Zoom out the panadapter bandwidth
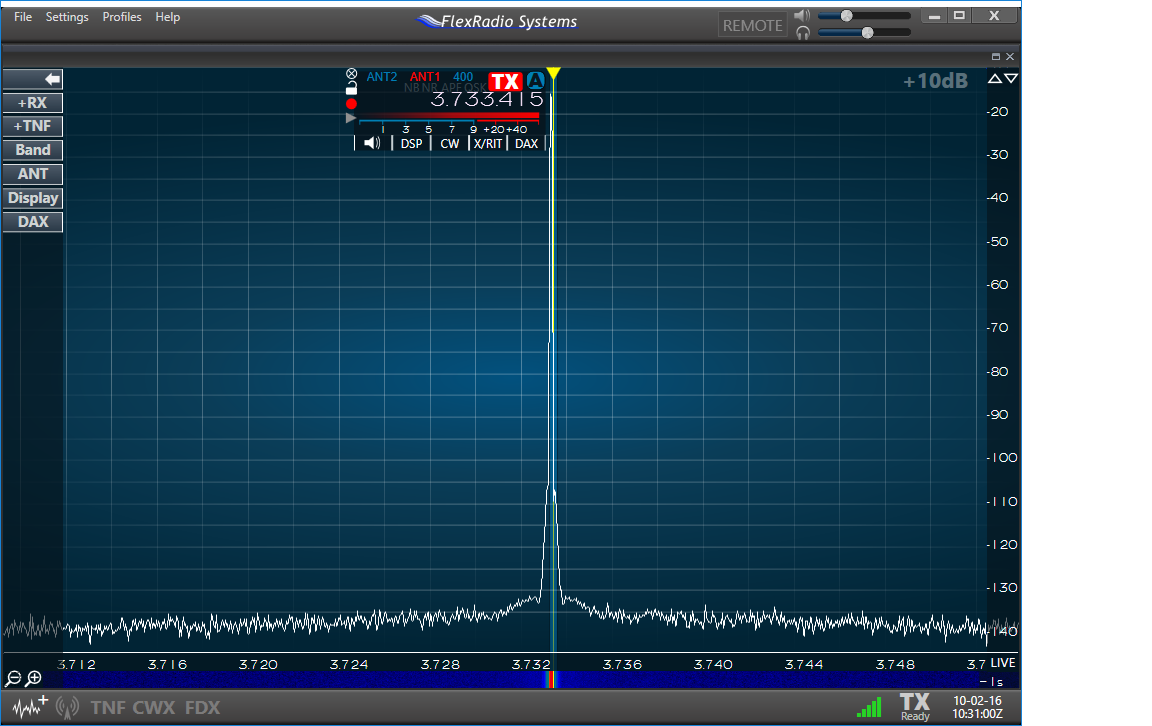Image resolution: width=1152 pixels, height=726 pixels. tap(13, 679)
